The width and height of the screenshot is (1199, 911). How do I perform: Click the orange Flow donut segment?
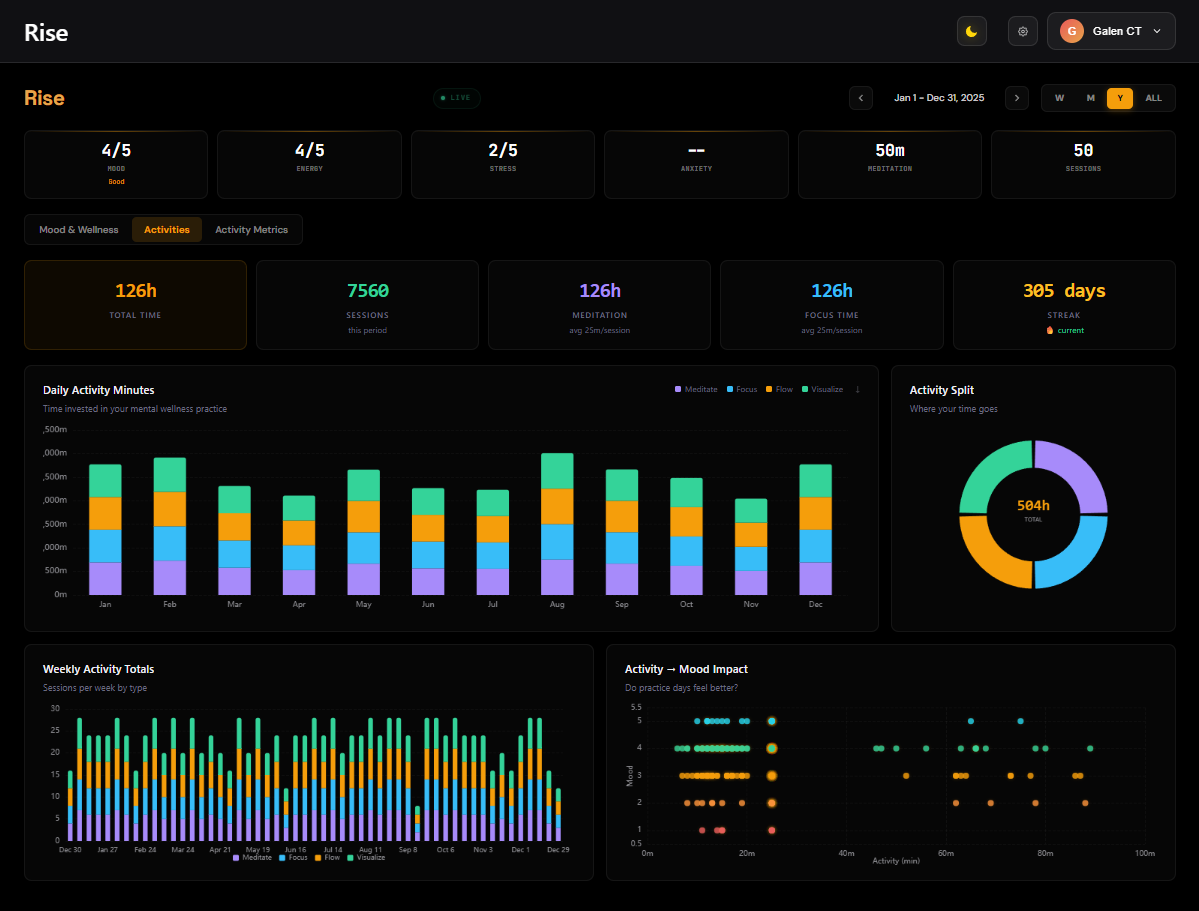coord(988,559)
